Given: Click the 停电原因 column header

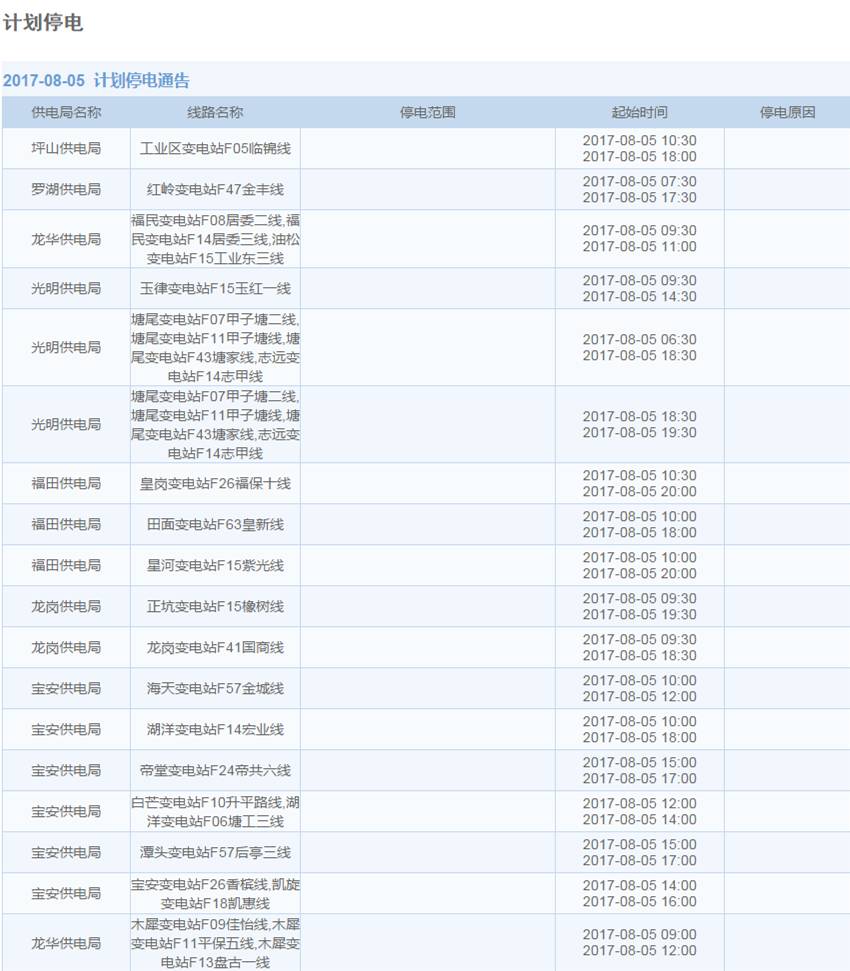Looking at the screenshot, I should [x=787, y=112].
